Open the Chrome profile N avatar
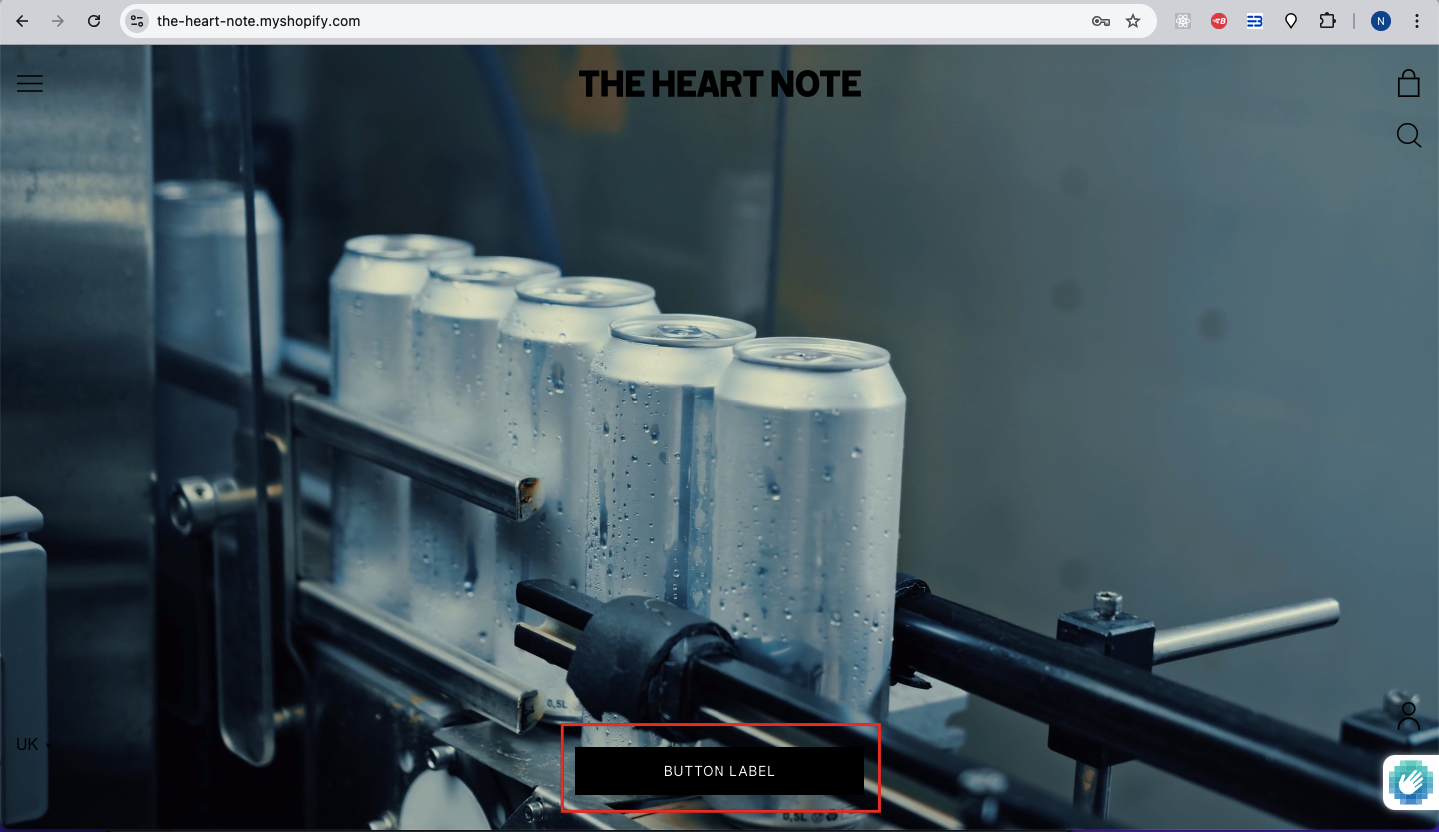This screenshot has width=1439, height=832. 1381,21
